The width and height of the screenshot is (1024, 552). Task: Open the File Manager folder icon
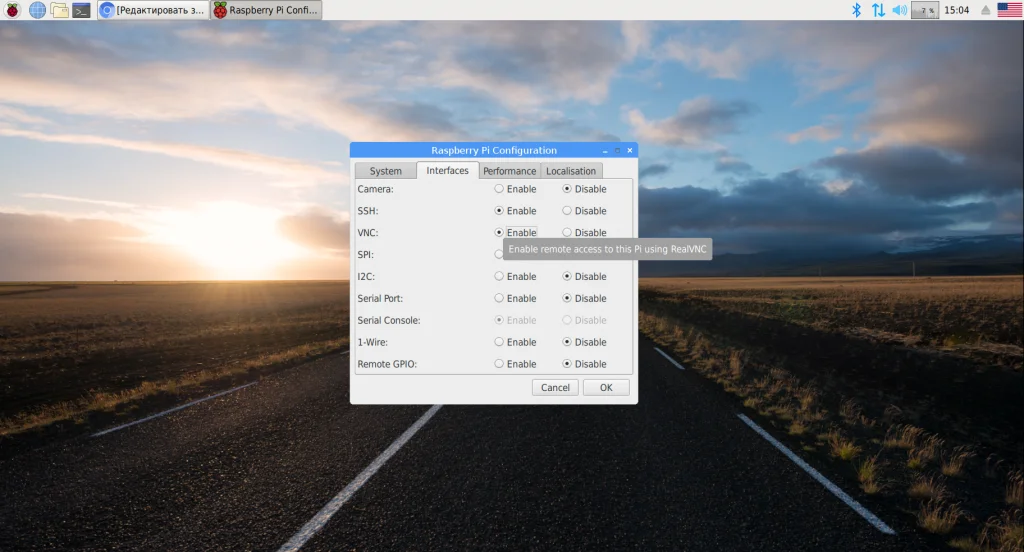point(59,10)
